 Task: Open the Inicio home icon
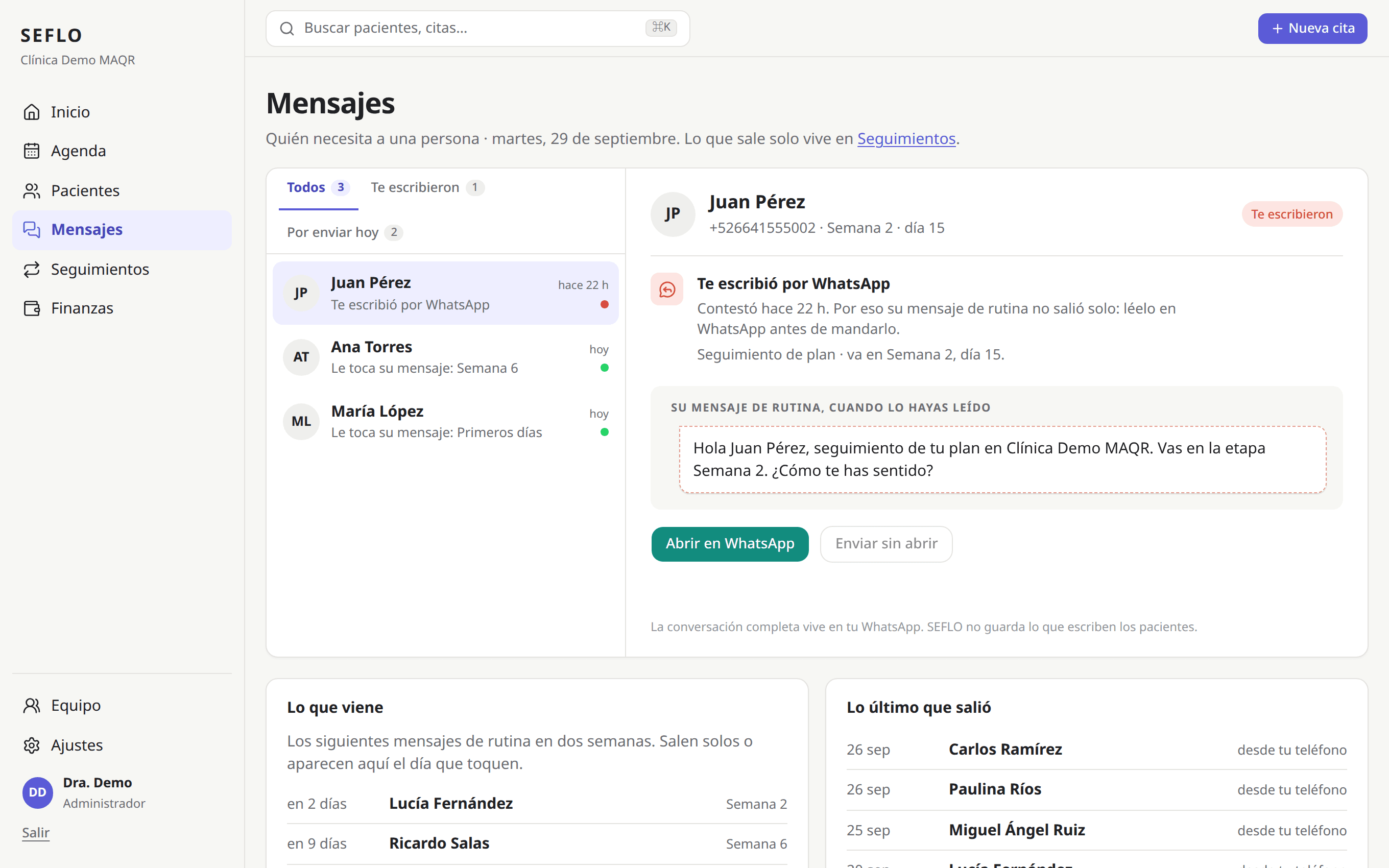point(32,112)
